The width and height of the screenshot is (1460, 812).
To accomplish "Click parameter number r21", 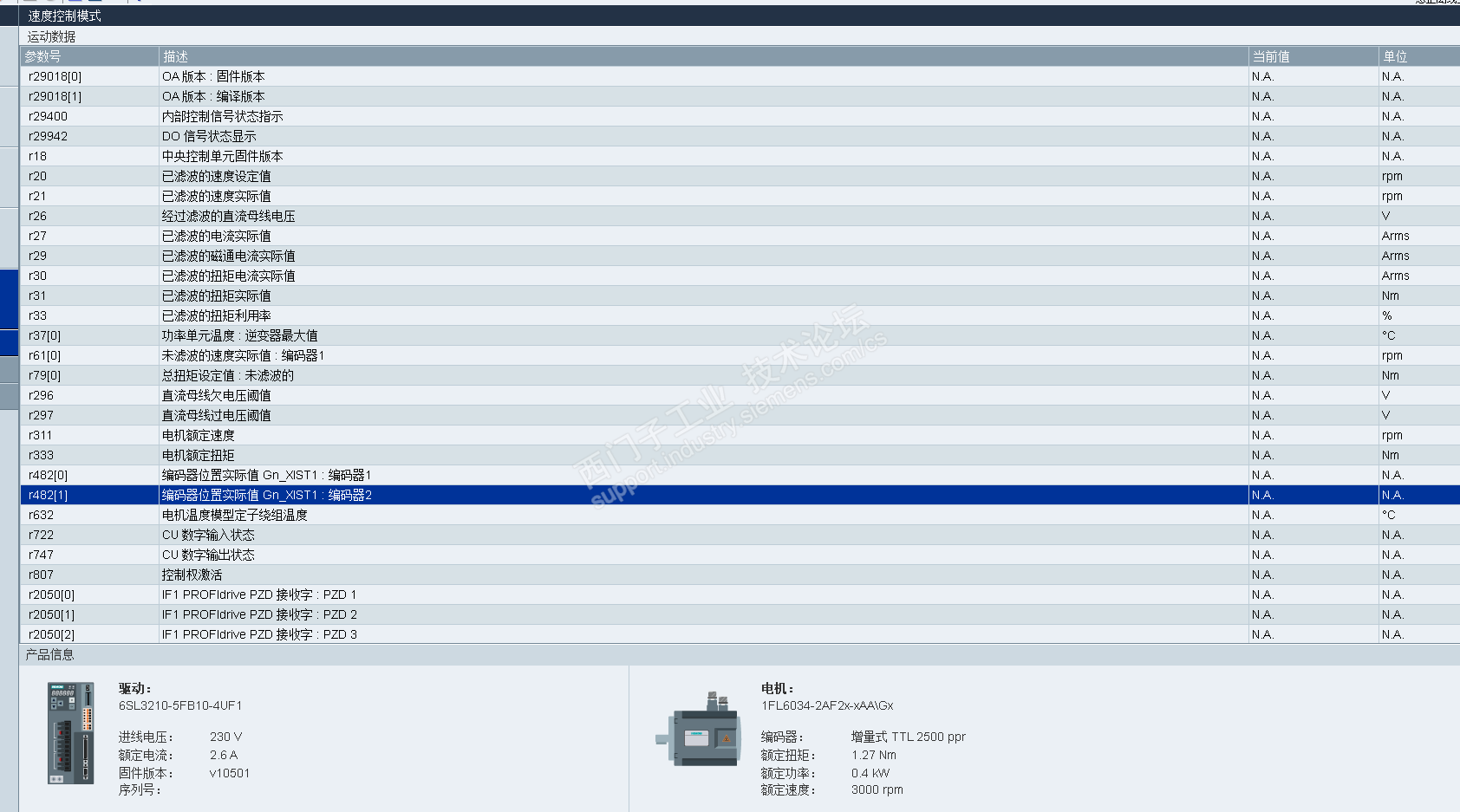I will (x=37, y=196).
